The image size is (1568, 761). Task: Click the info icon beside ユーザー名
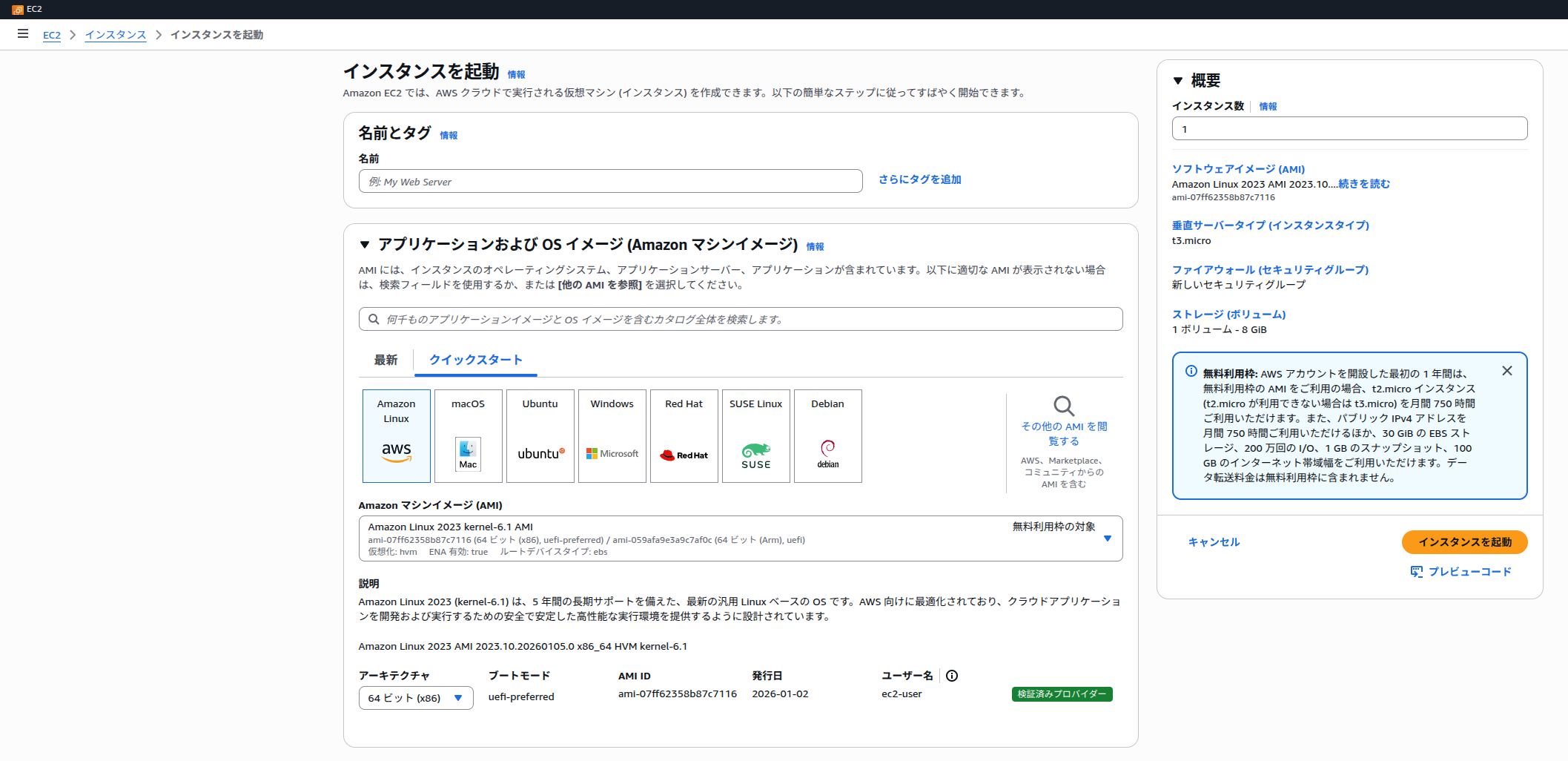coord(952,676)
